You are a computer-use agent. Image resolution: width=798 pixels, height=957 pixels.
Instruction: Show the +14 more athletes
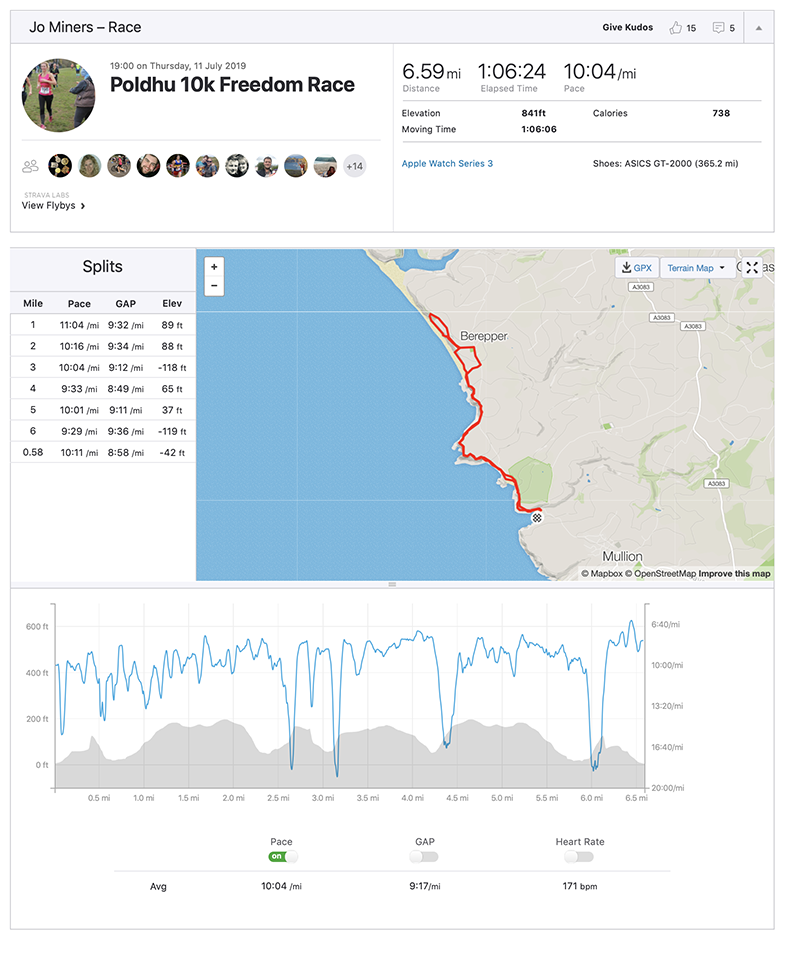(x=354, y=166)
